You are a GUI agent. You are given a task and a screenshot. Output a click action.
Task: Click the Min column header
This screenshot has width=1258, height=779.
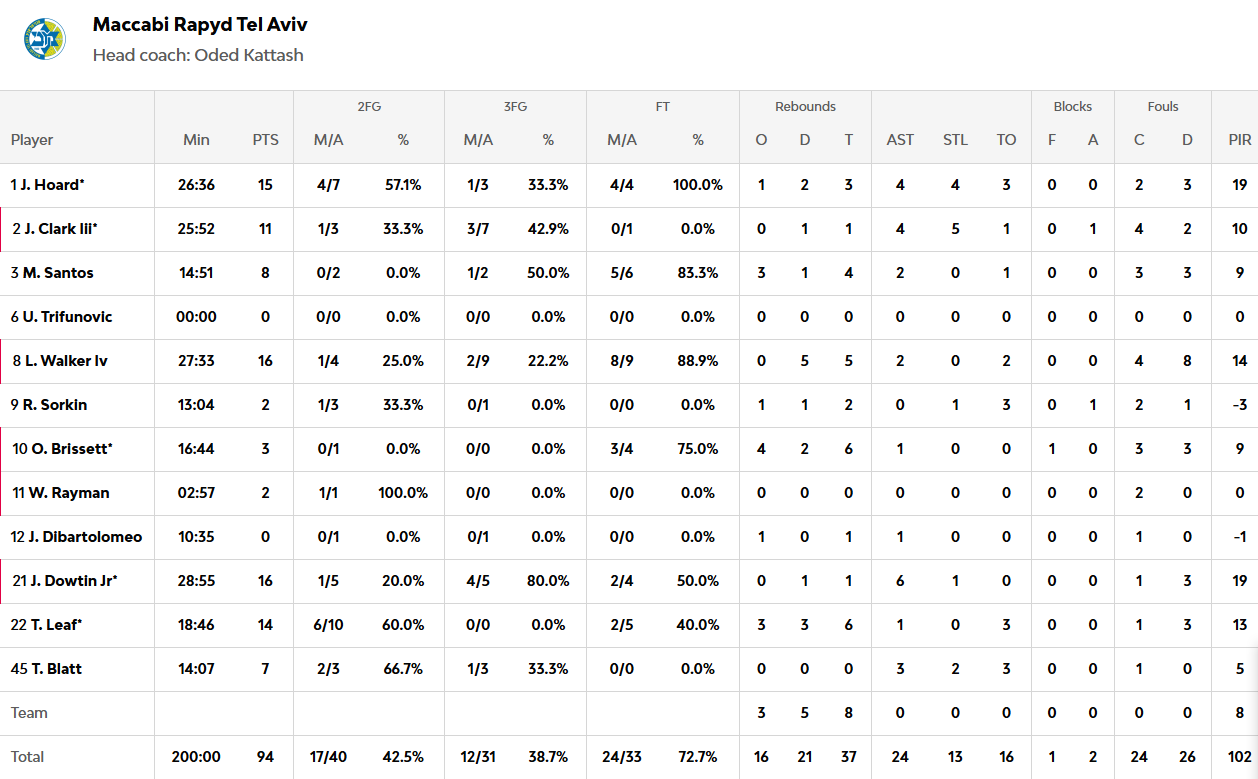[197, 140]
